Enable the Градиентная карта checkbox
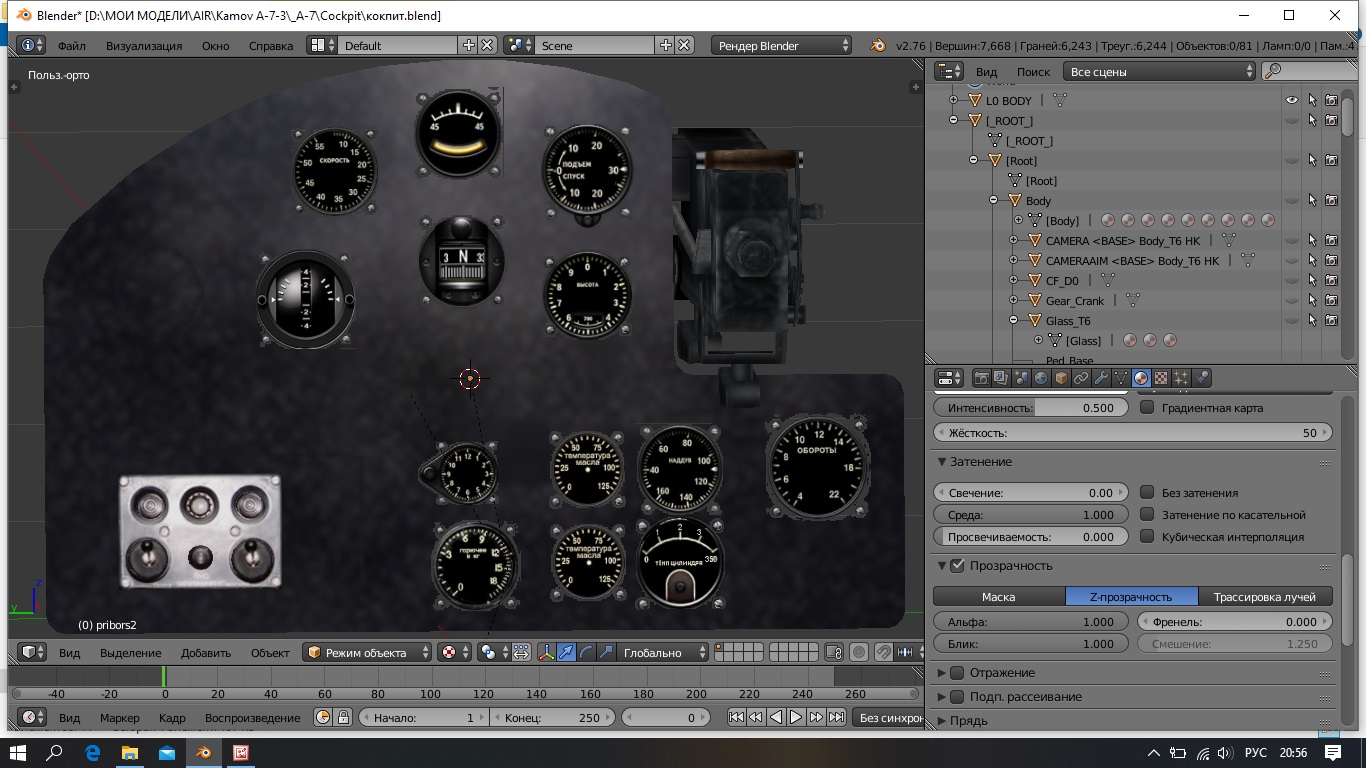The image size is (1366, 768). [x=1147, y=408]
